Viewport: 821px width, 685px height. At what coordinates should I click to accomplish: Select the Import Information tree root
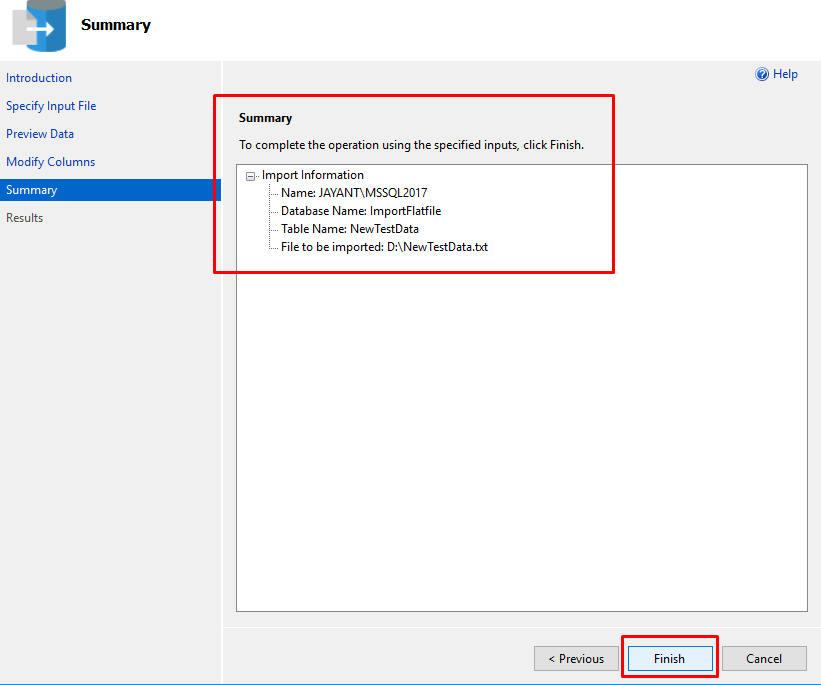(x=313, y=175)
